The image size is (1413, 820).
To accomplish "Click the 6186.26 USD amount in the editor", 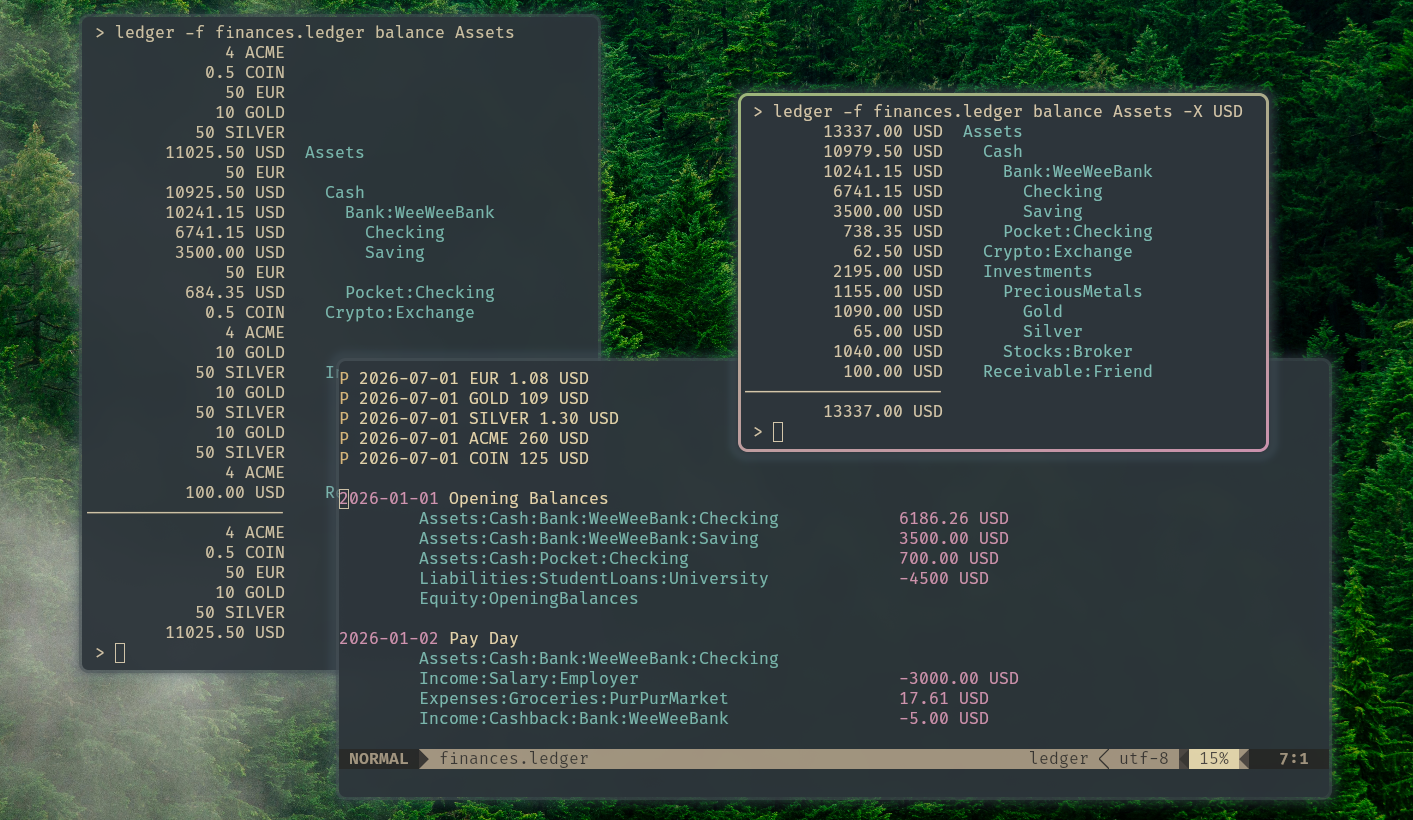I will coord(954,518).
